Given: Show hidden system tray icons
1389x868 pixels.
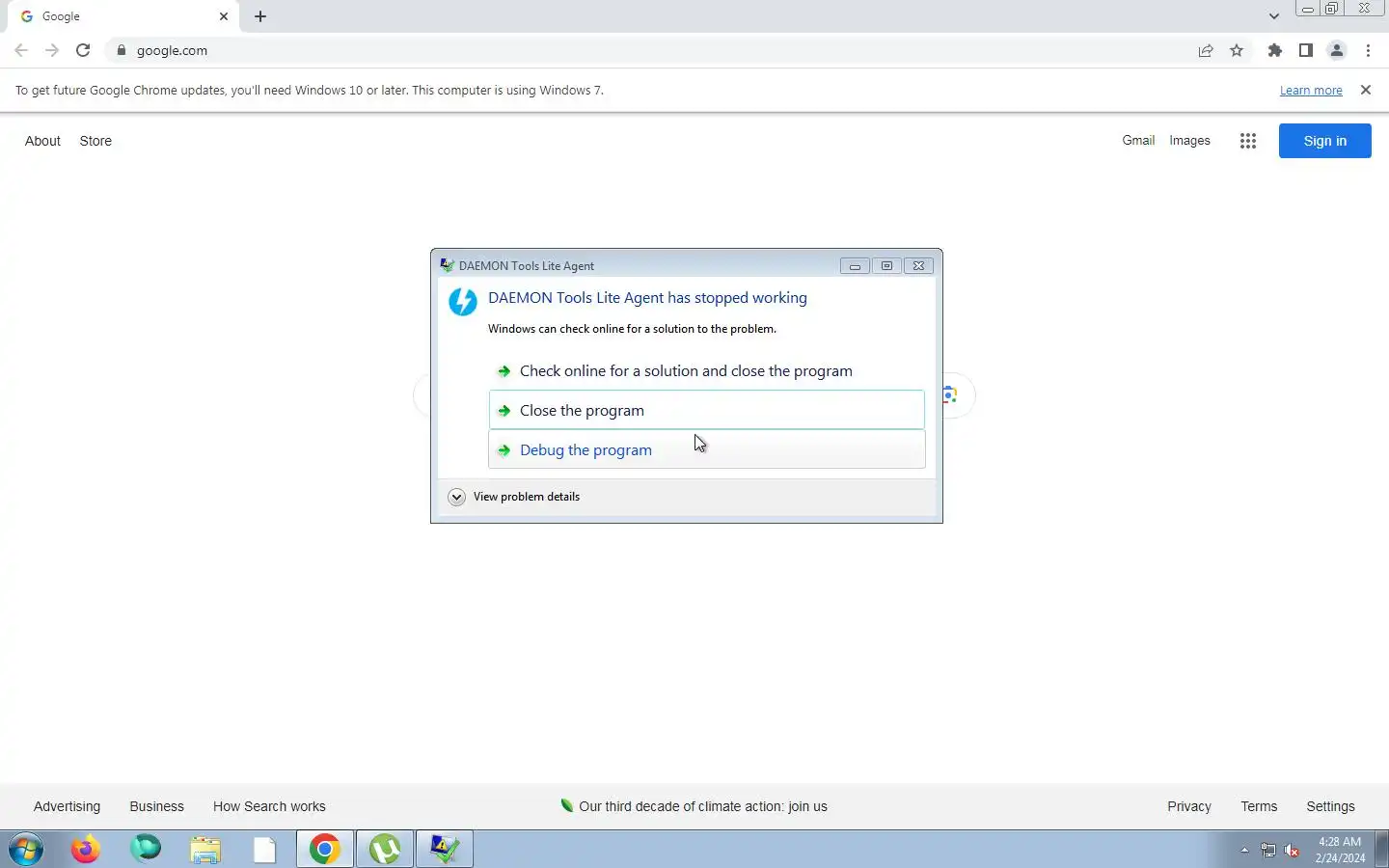Looking at the screenshot, I should tap(1244, 850).
